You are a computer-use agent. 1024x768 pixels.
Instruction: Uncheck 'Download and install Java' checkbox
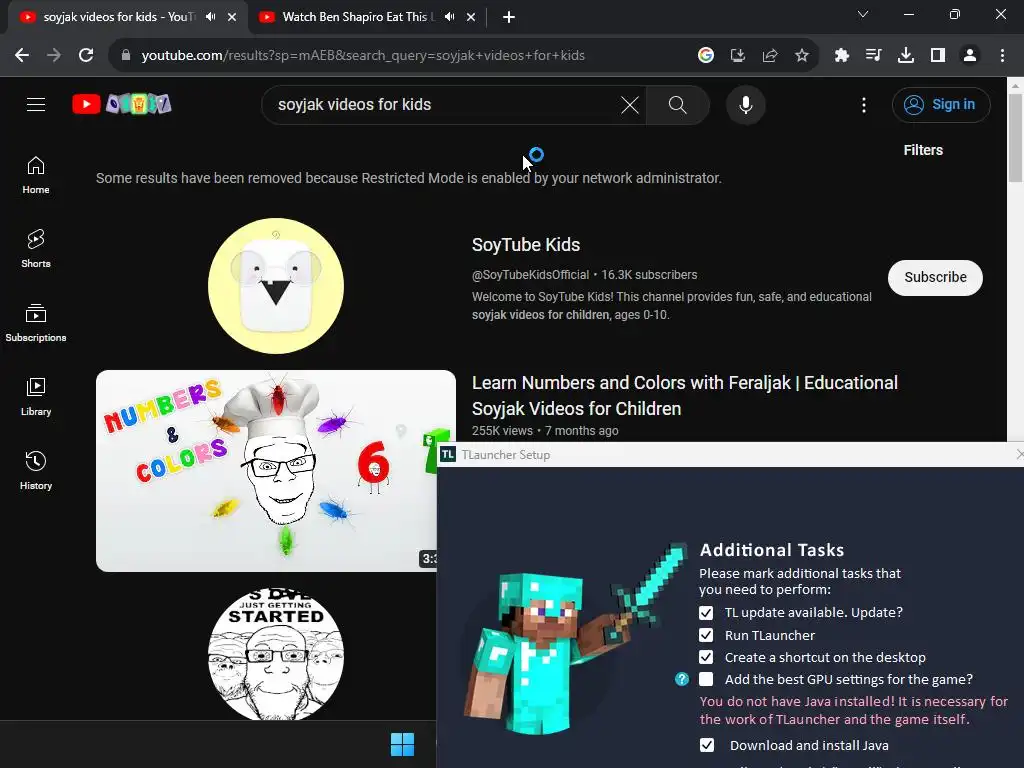(x=707, y=745)
